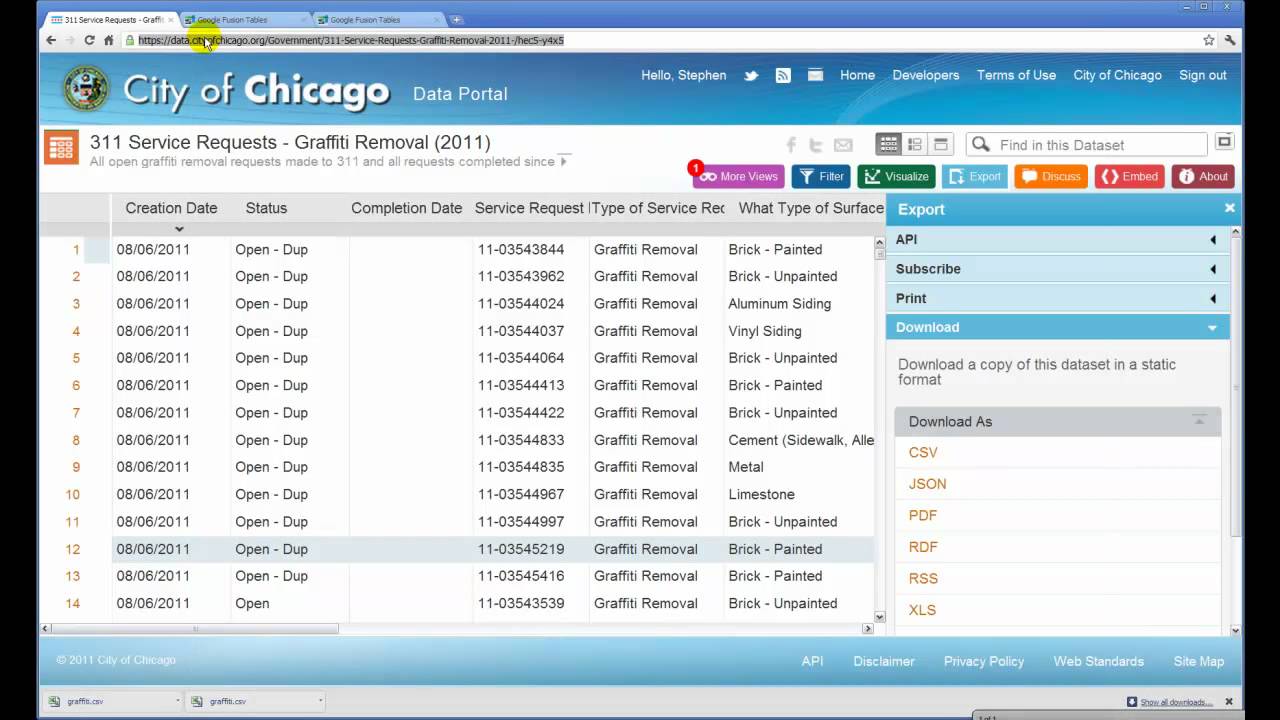Image resolution: width=1280 pixels, height=720 pixels.
Task: Click the orange dataset grid icon
Action: click(61, 147)
